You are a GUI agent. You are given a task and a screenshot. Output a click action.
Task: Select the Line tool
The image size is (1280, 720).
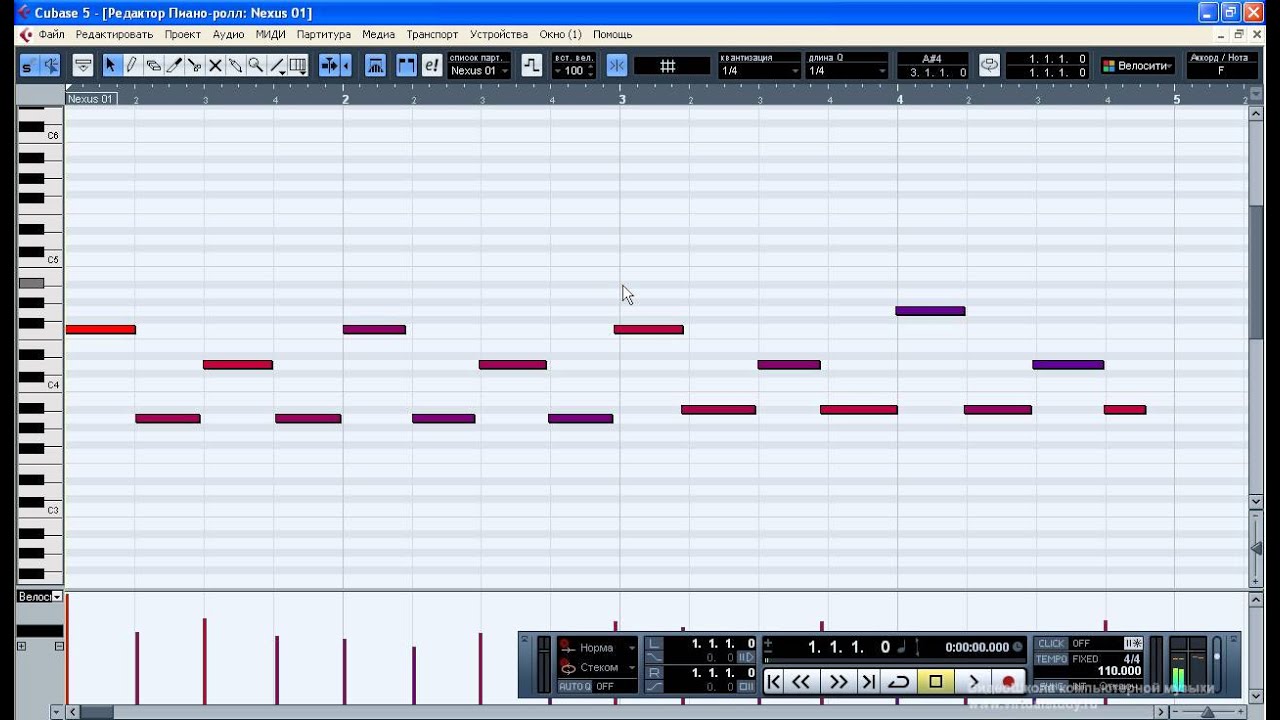click(x=277, y=66)
